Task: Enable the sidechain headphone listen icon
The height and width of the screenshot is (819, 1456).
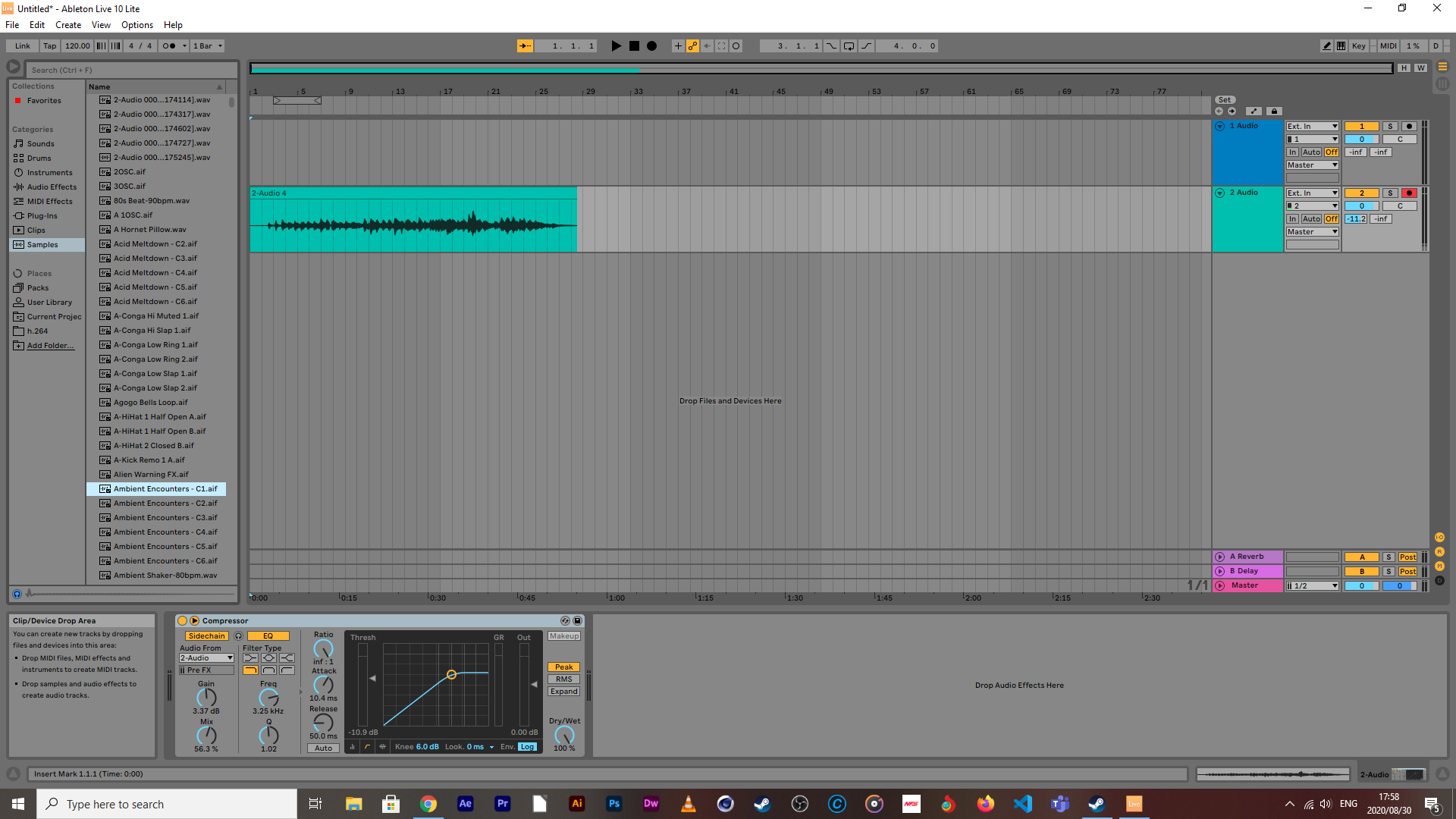Action: pos(238,636)
